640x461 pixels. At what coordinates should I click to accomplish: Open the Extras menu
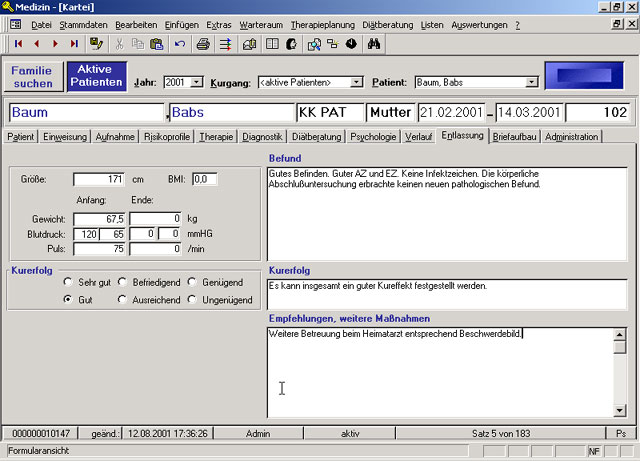pos(219,25)
